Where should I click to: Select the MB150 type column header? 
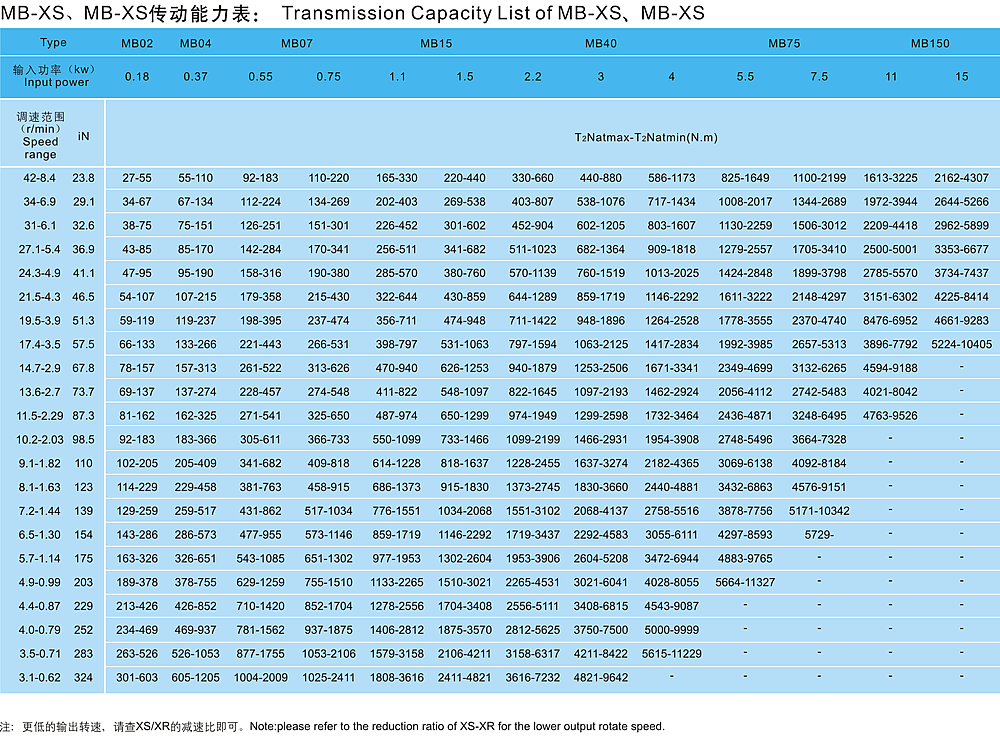pyautogui.click(x=929, y=44)
